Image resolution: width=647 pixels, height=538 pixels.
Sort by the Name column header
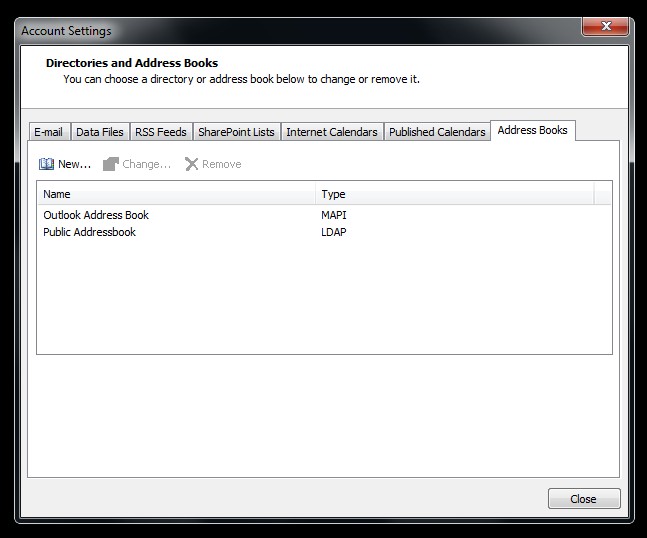177,194
